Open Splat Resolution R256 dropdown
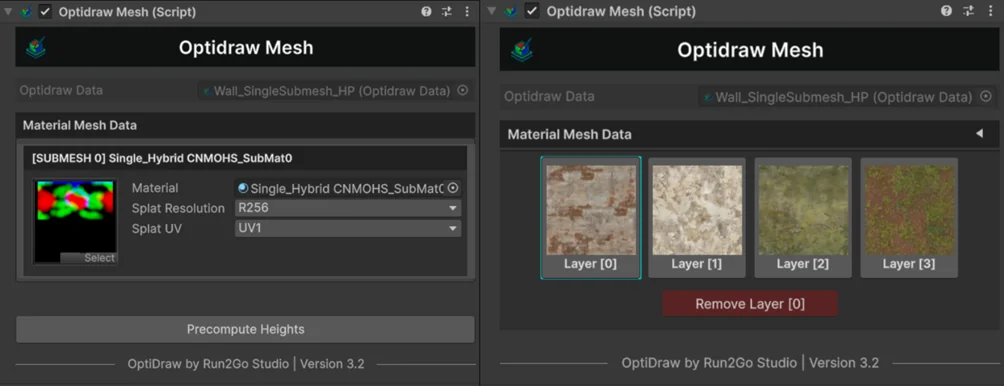The image size is (1004, 386). pyautogui.click(x=348, y=209)
